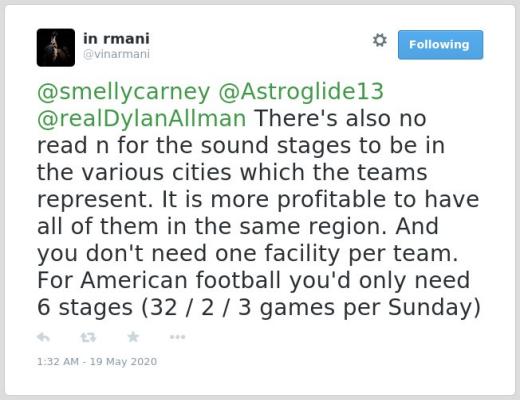The height and width of the screenshot is (400, 520).
Task: Click the "one facility per team" sentence
Action: (x=337, y=253)
